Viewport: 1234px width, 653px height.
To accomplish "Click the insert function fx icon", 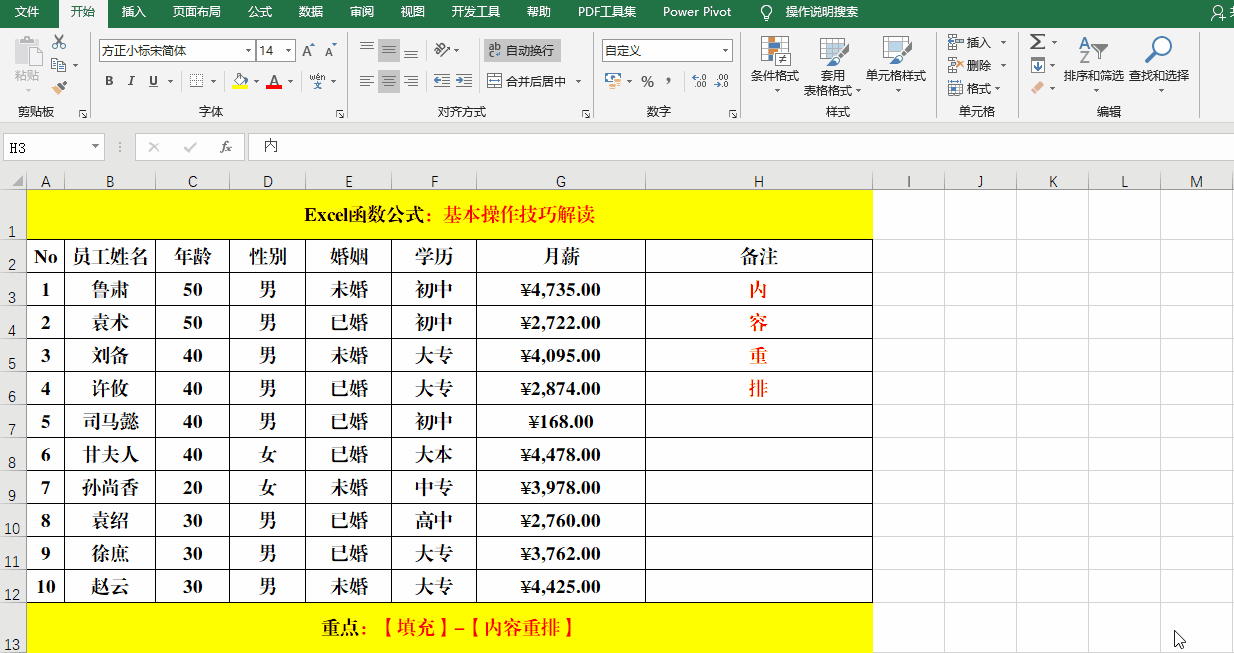I will pyautogui.click(x=226, y=147).
